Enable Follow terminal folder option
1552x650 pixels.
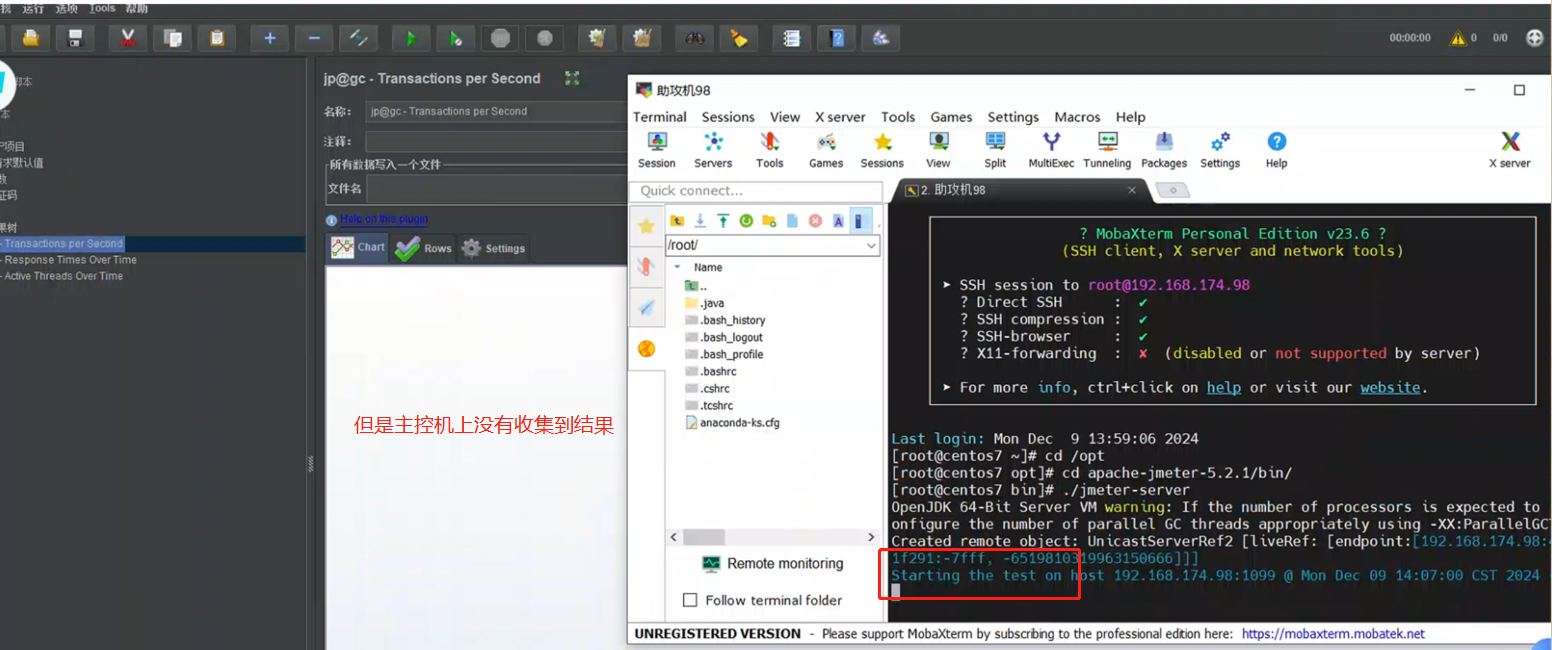pos(689,600)
